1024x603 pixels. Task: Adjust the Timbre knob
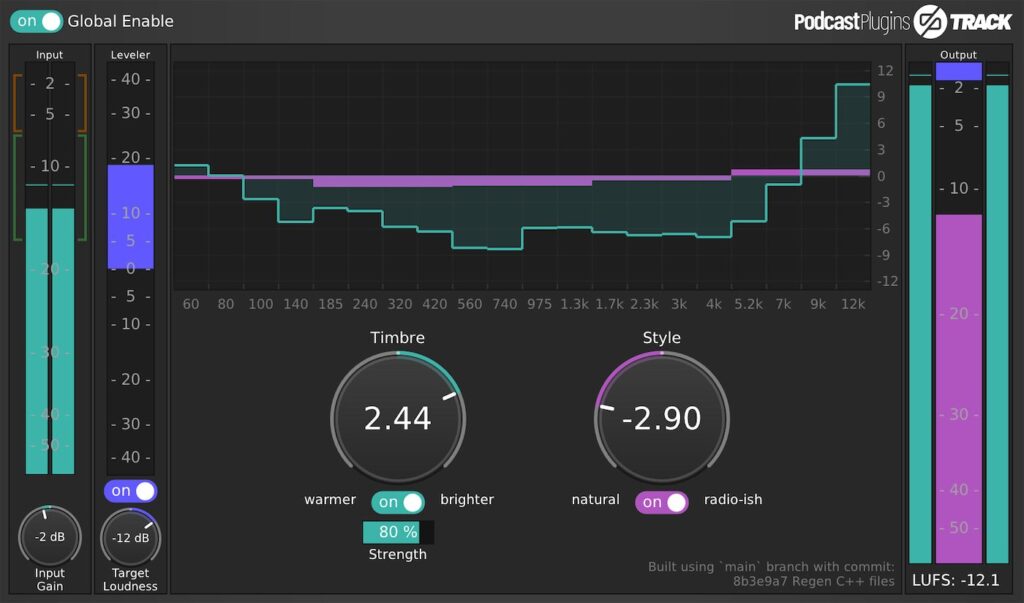(398, 418)
